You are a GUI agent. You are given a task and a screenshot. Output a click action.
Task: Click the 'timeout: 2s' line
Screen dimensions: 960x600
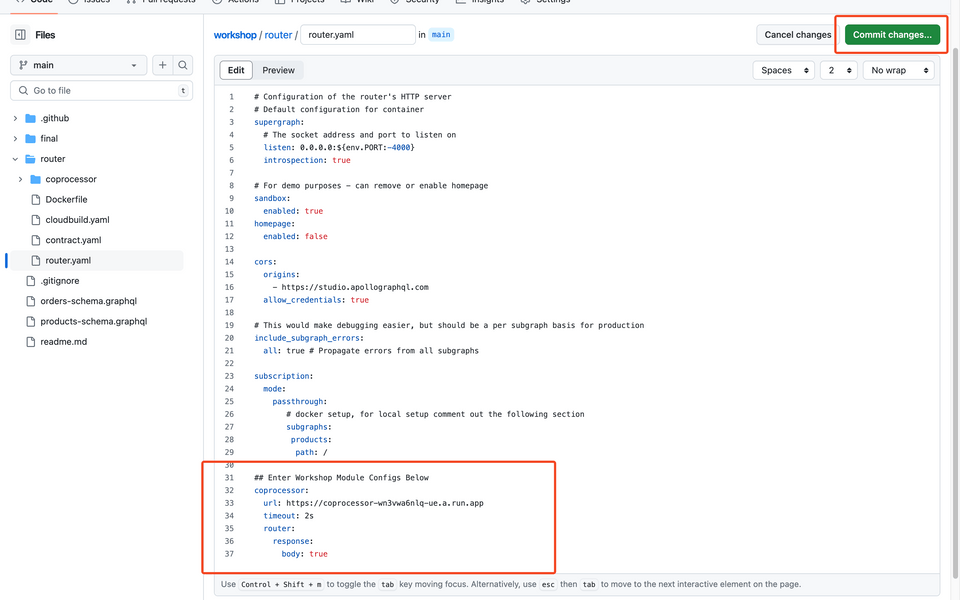tap(288, 516)
